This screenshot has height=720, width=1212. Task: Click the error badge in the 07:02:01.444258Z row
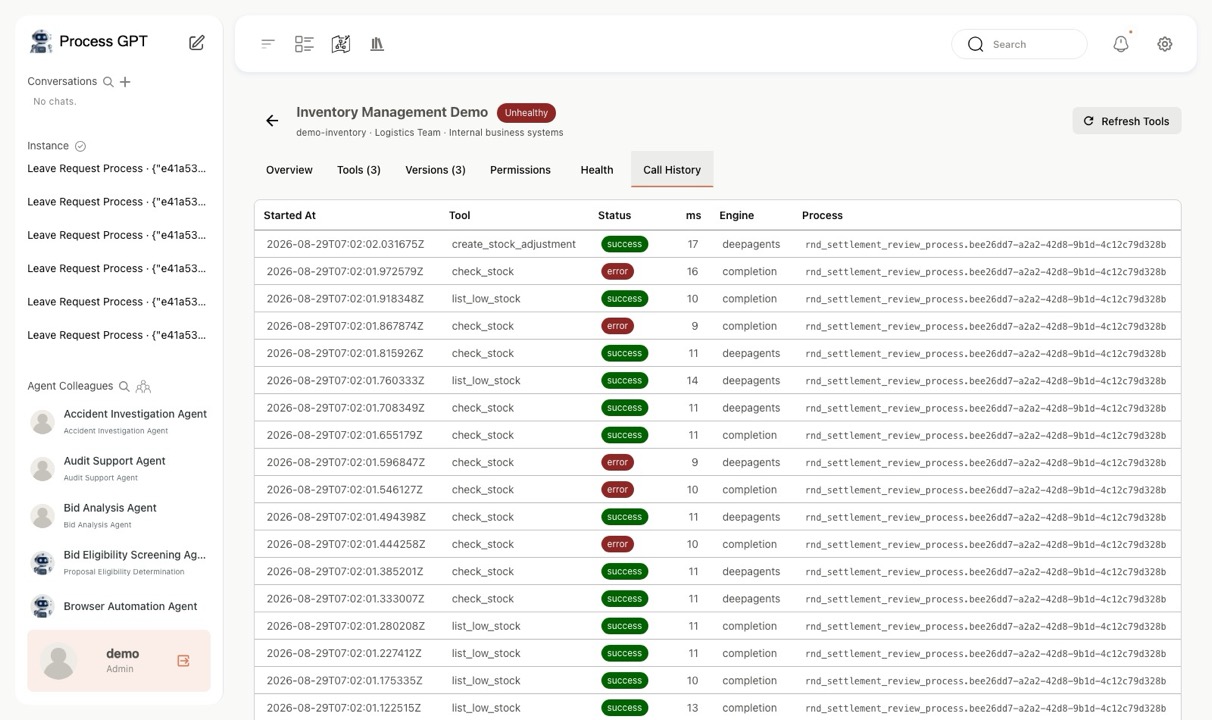(x=618, y=544)
